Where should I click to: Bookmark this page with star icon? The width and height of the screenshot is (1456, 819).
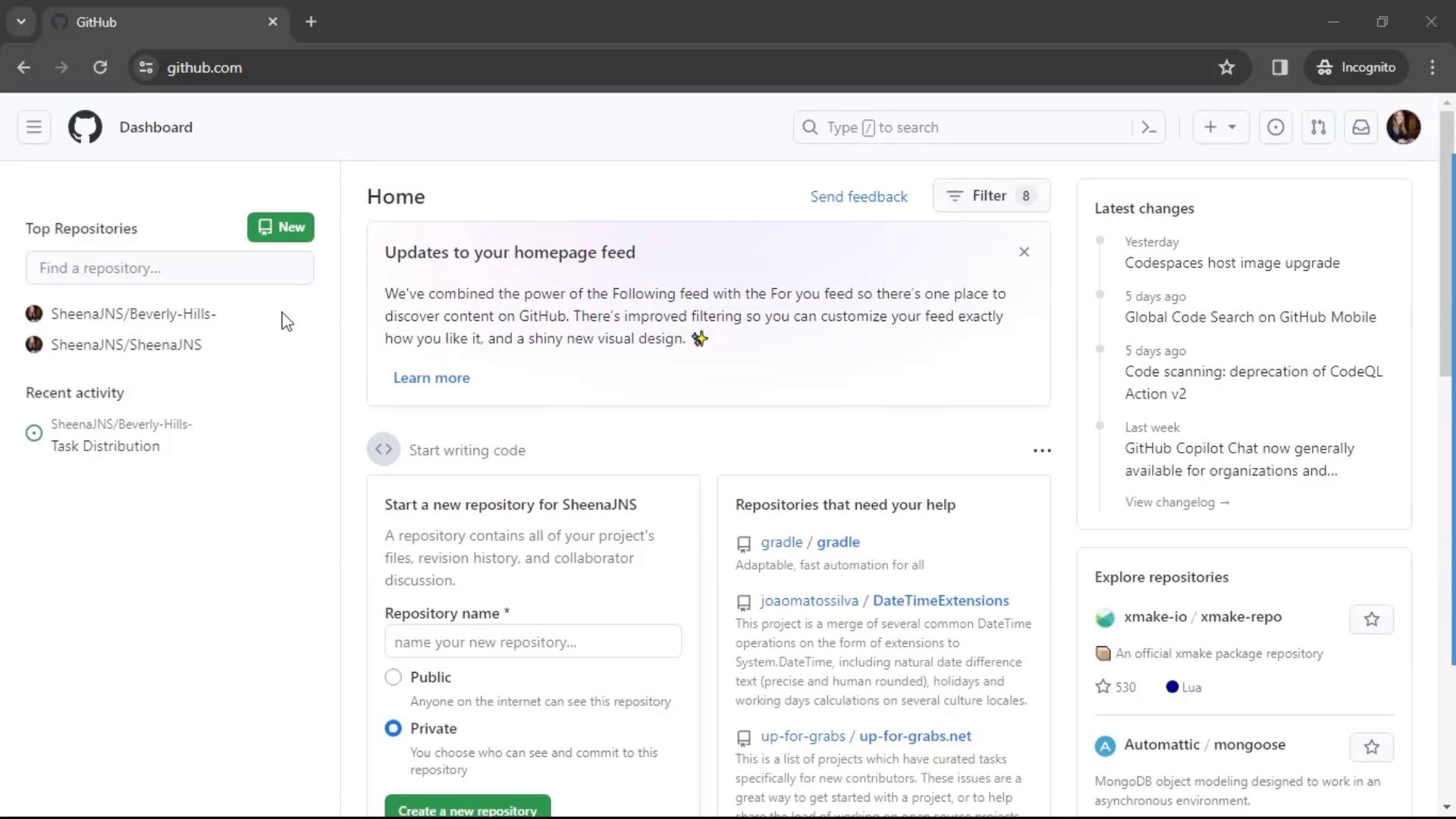1226,67
